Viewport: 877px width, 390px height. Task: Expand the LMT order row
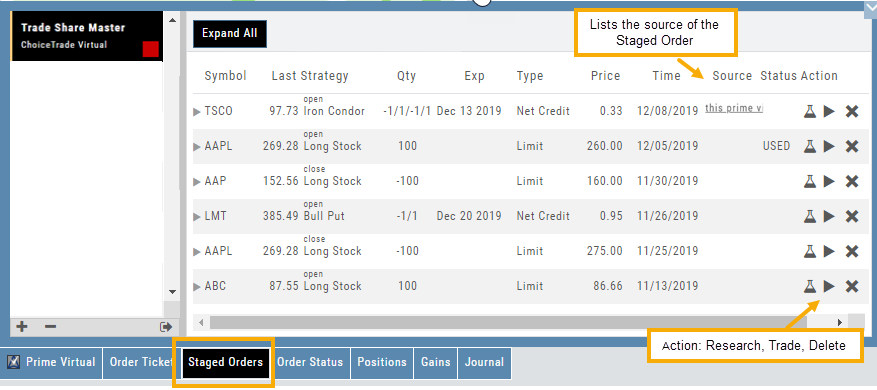pos(196,217)
